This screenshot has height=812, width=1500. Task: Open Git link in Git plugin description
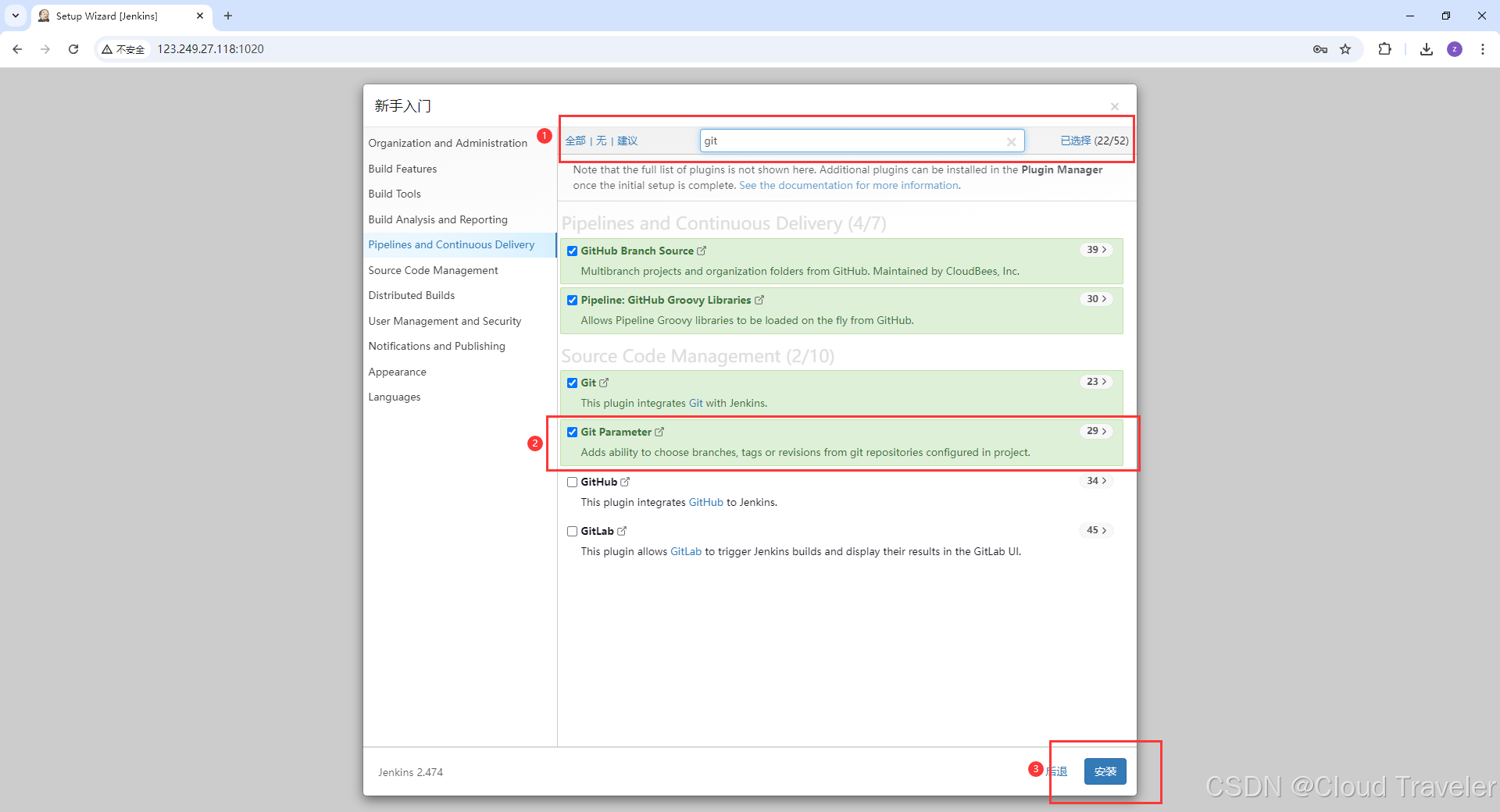695,403
